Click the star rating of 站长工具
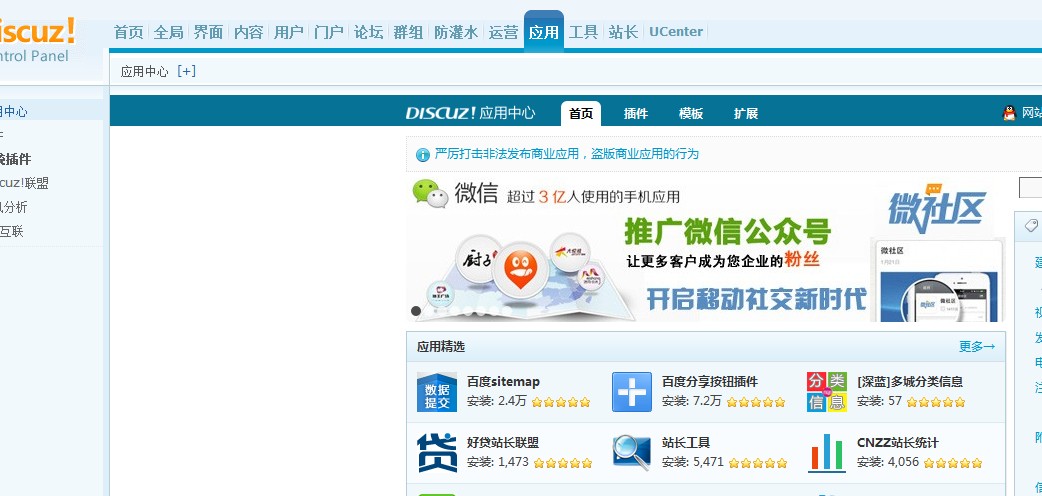Image resolution: width=1042 pixels, height=496 pixels. click(x=758, y=463)
